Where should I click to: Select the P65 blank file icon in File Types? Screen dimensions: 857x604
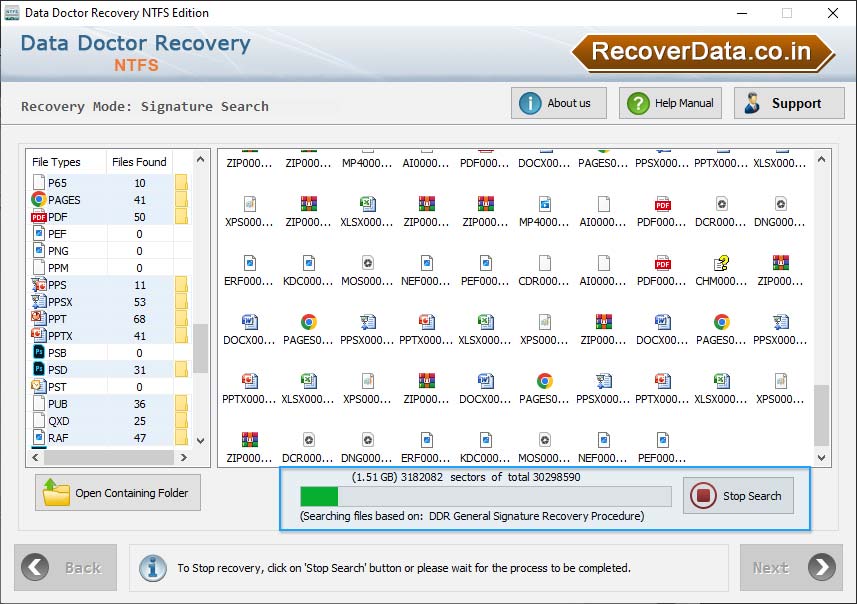pyautogui.click(x=39, y=183)
